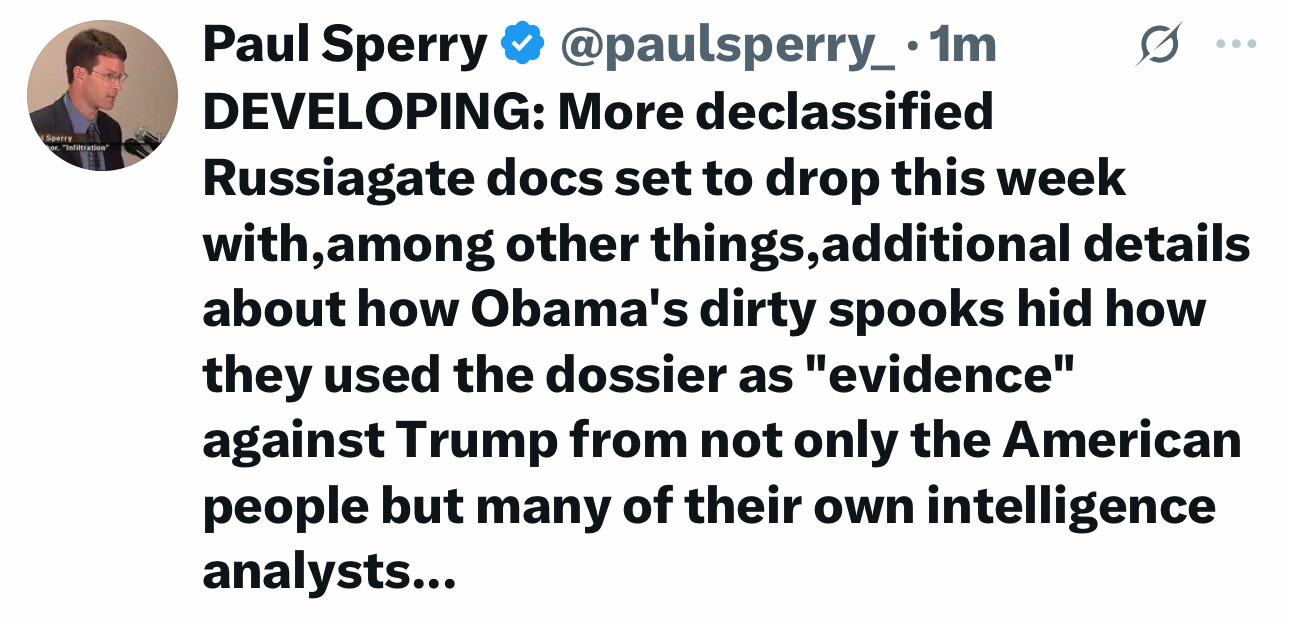Viewport: 1290px width, 623px height.
Task: Open the @paulsperry_ handle link
Action: point(728,46)
